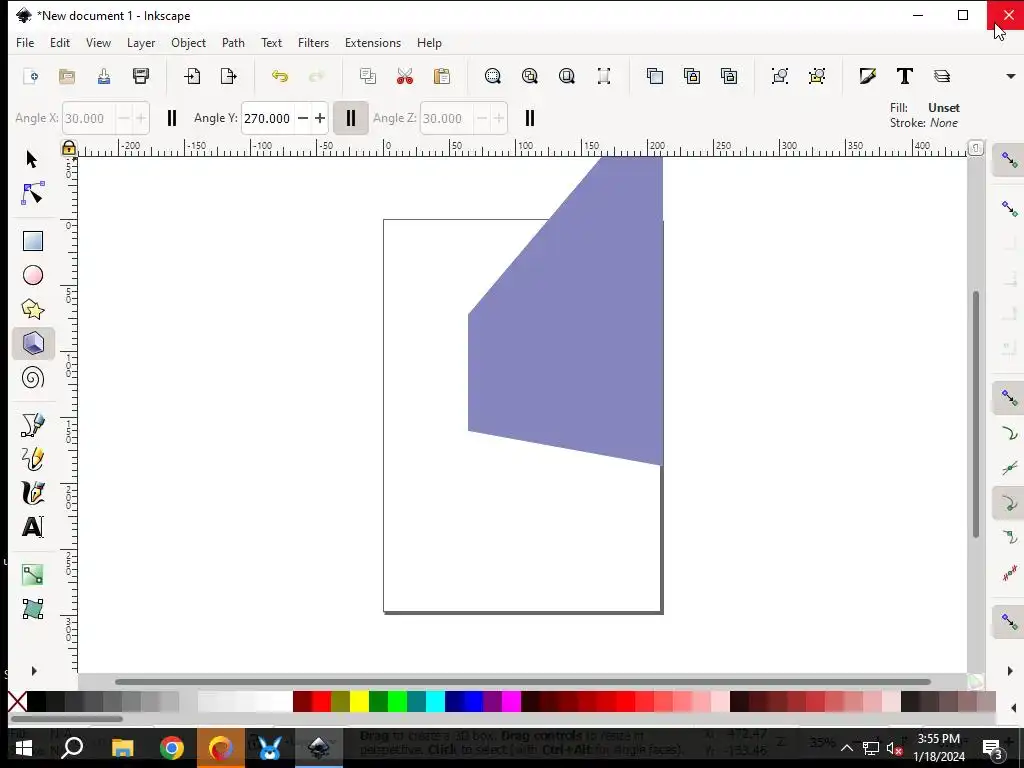This screenshot has width=1024, height=768.
Task: Expand the toolbox overflow arrow
Action: [34, 671]
